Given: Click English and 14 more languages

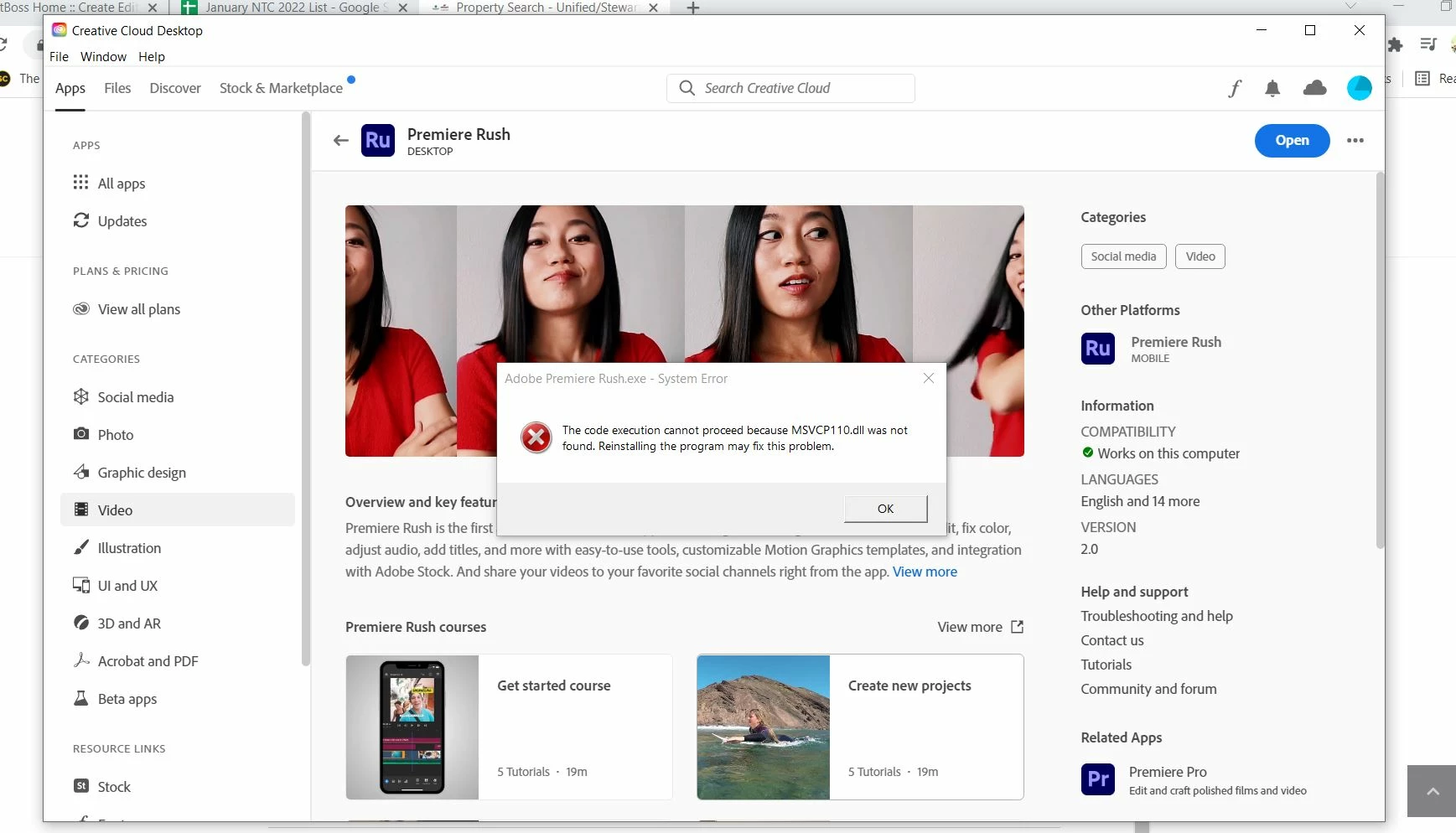Looking at the screenshot, I should (x=1140, y=501).
